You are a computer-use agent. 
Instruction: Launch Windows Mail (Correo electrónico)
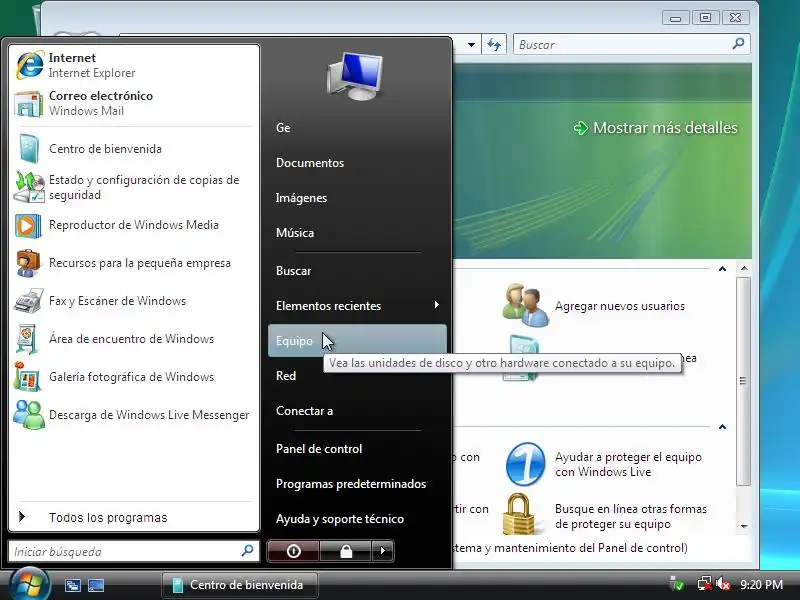134,103
